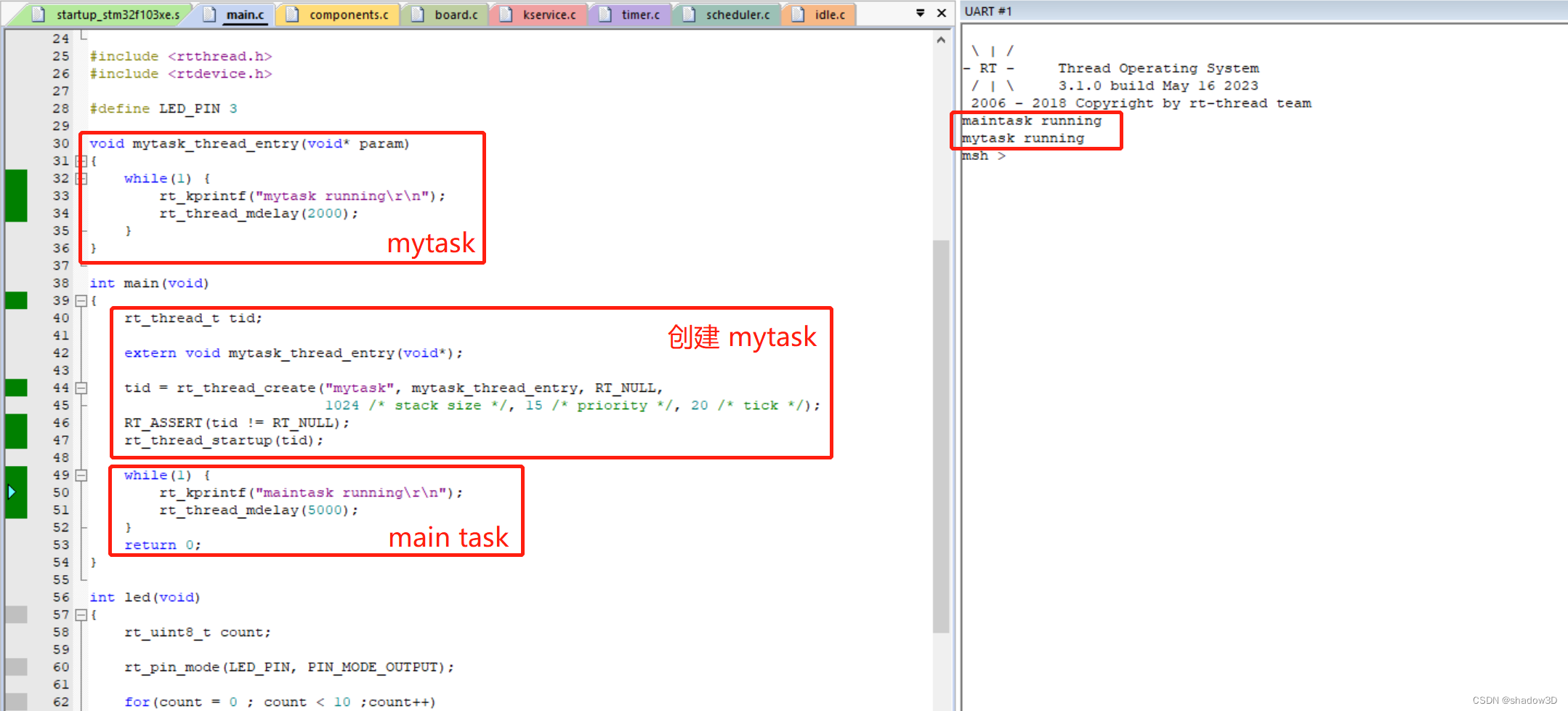Open the editor tab list dropdown arrow
This screenshot has width=1568, height=711.
click(x=920, y=13)
